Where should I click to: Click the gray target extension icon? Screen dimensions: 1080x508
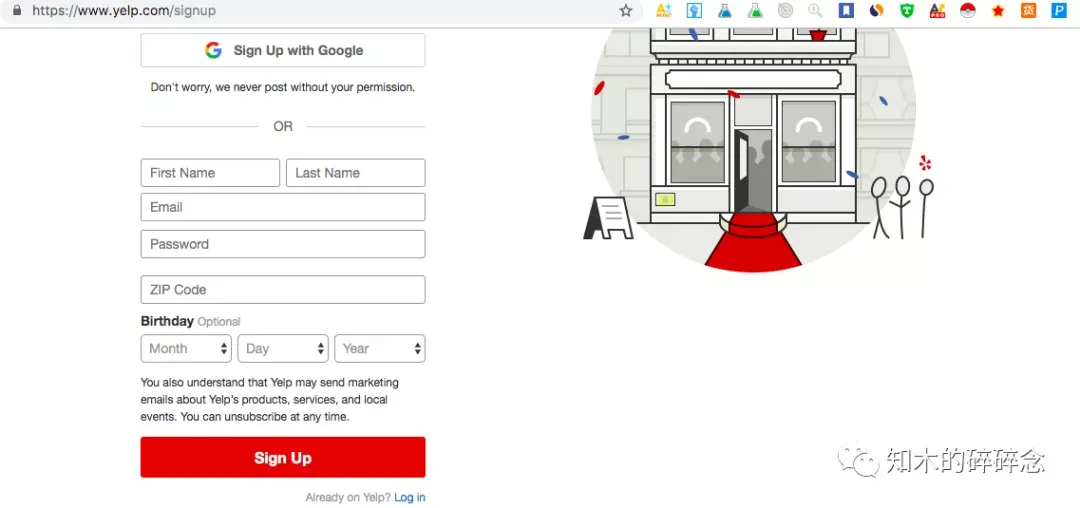click(x=785, y=10)
